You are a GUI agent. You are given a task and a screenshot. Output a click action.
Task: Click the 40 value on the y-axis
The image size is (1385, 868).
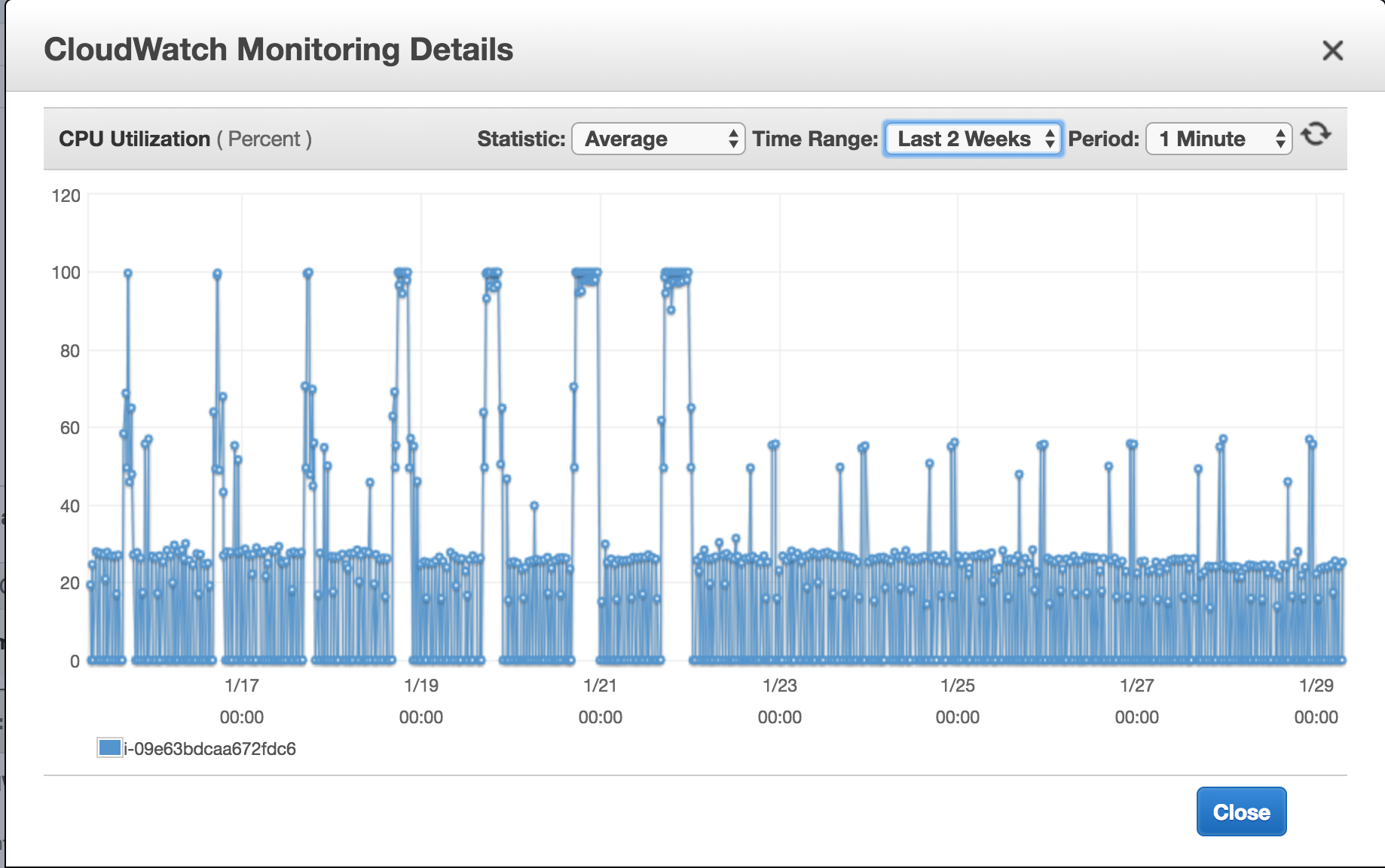70,506
